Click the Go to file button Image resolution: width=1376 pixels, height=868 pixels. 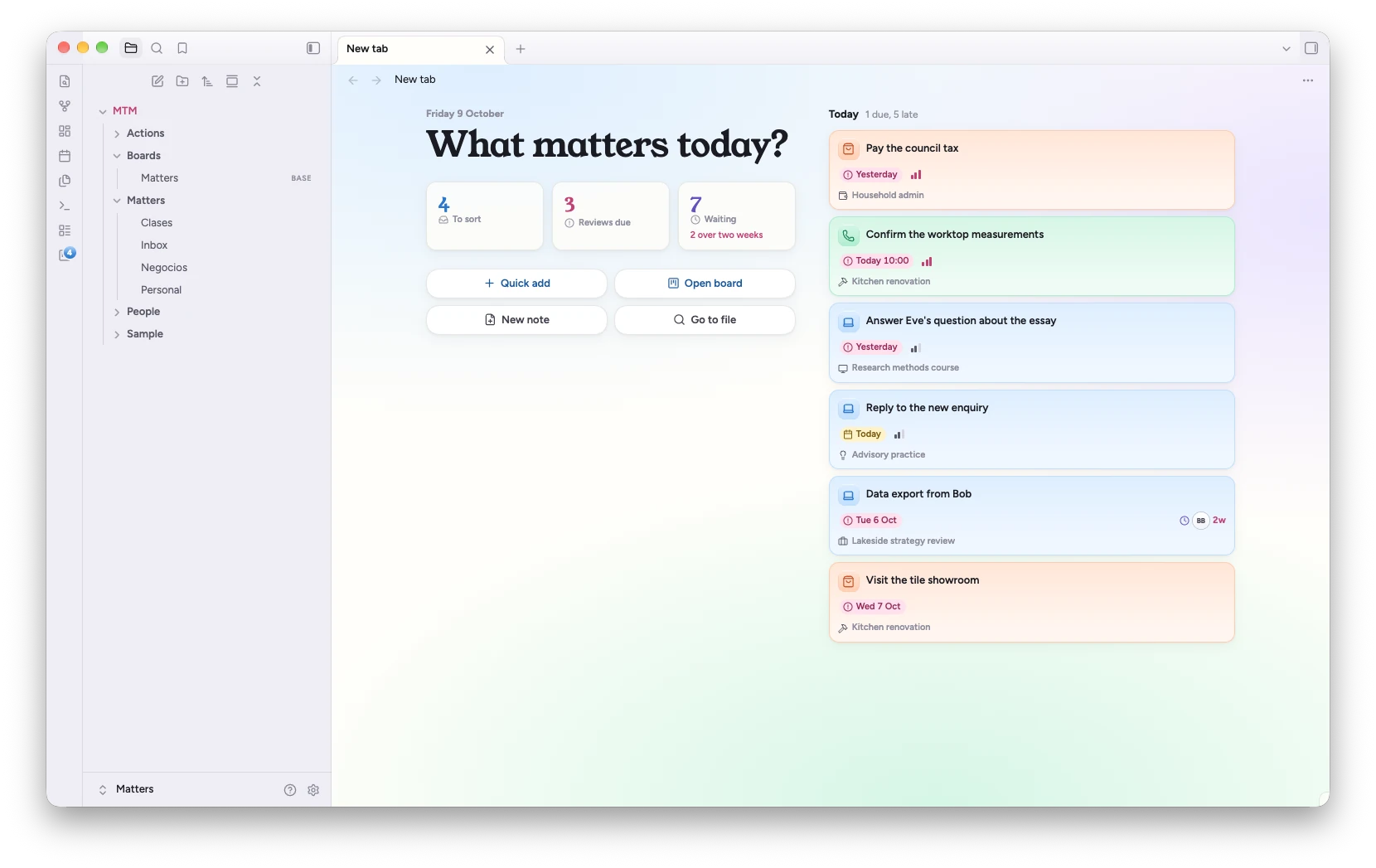[705, 320]
